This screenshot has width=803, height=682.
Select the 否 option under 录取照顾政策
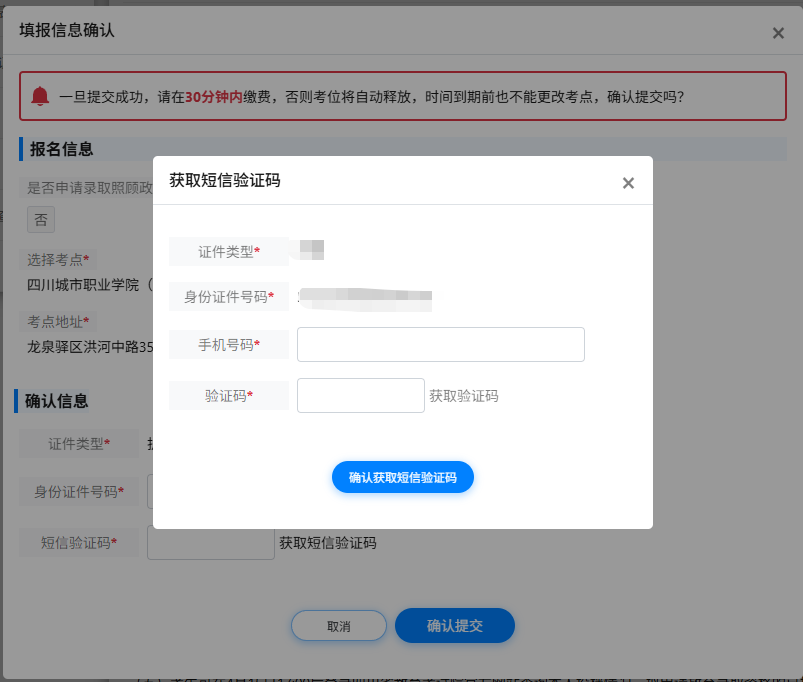(40, 219)
